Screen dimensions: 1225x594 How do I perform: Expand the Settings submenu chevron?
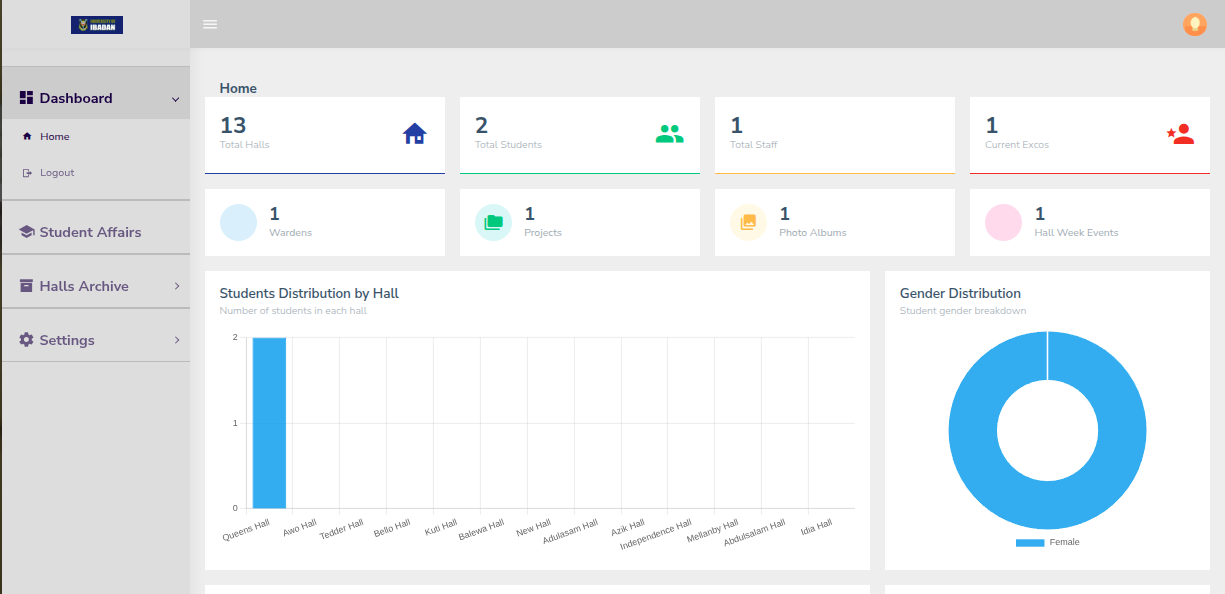coord(177,340)
